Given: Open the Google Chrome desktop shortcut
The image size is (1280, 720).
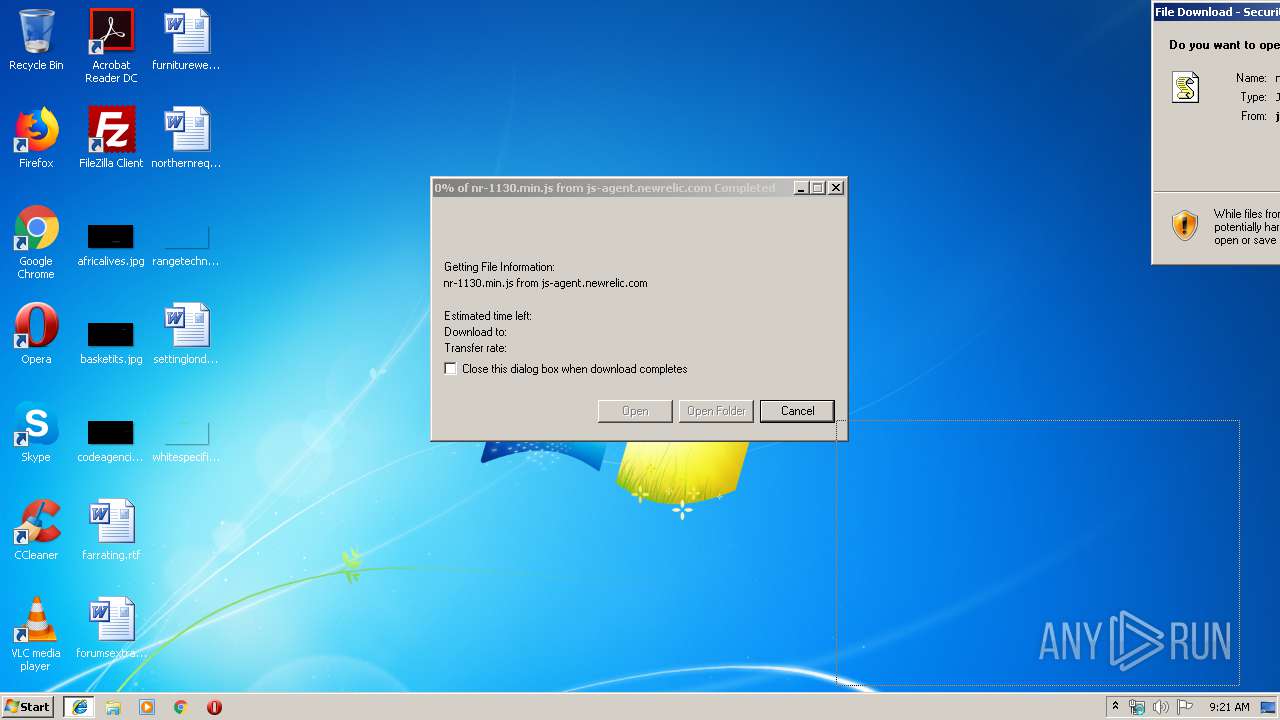Looking at the screenshot, I should [x=36, y=242].
